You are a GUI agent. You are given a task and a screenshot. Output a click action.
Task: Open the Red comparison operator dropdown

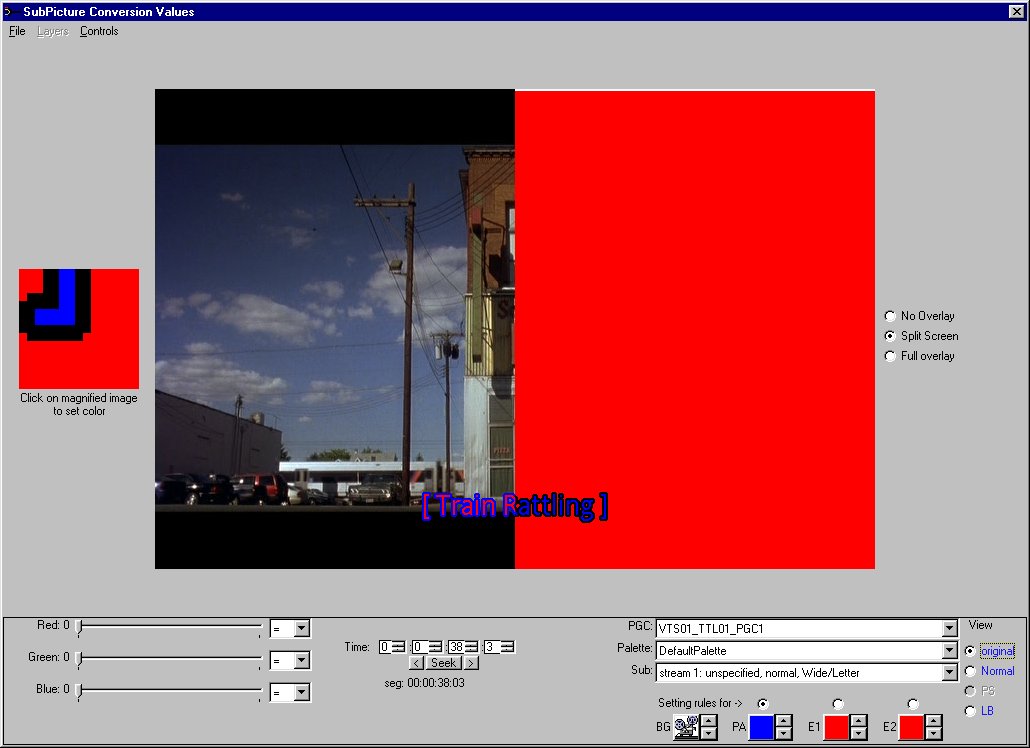[x=302, y=629]
